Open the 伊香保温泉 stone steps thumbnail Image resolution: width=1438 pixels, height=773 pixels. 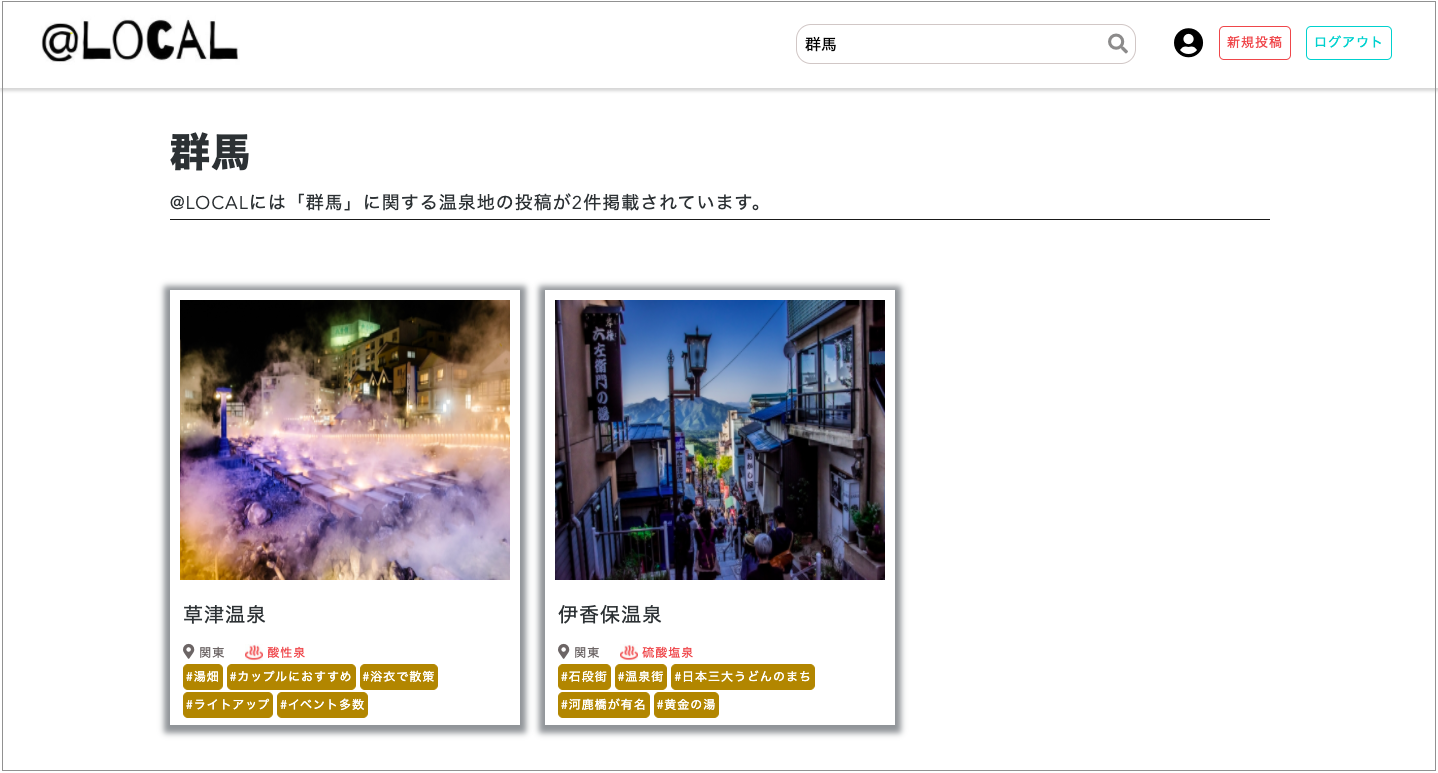click(x=719, y=440)
